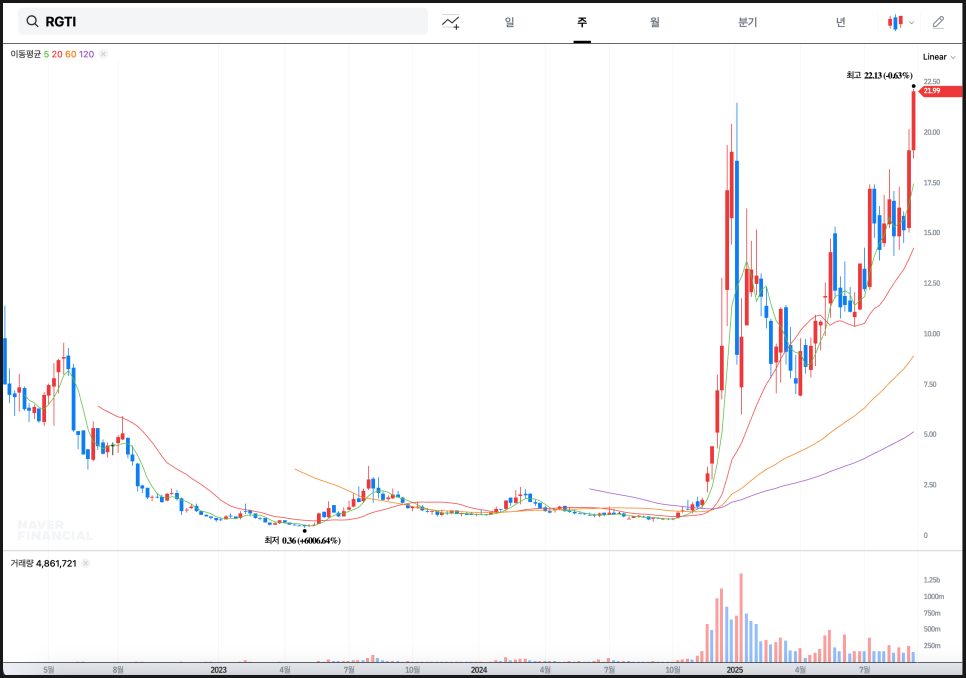This screenshot has height=678, width=966.
Task: Click the 최고 22.13 high price marker
Action: click(x=878, y=75)
